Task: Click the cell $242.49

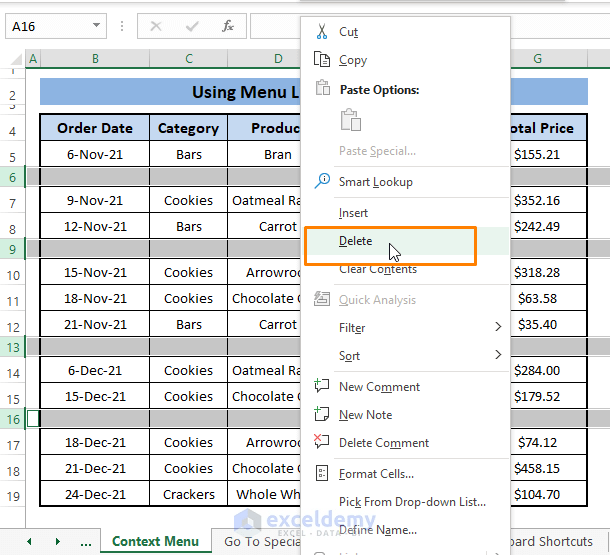Action: [548, 226]
